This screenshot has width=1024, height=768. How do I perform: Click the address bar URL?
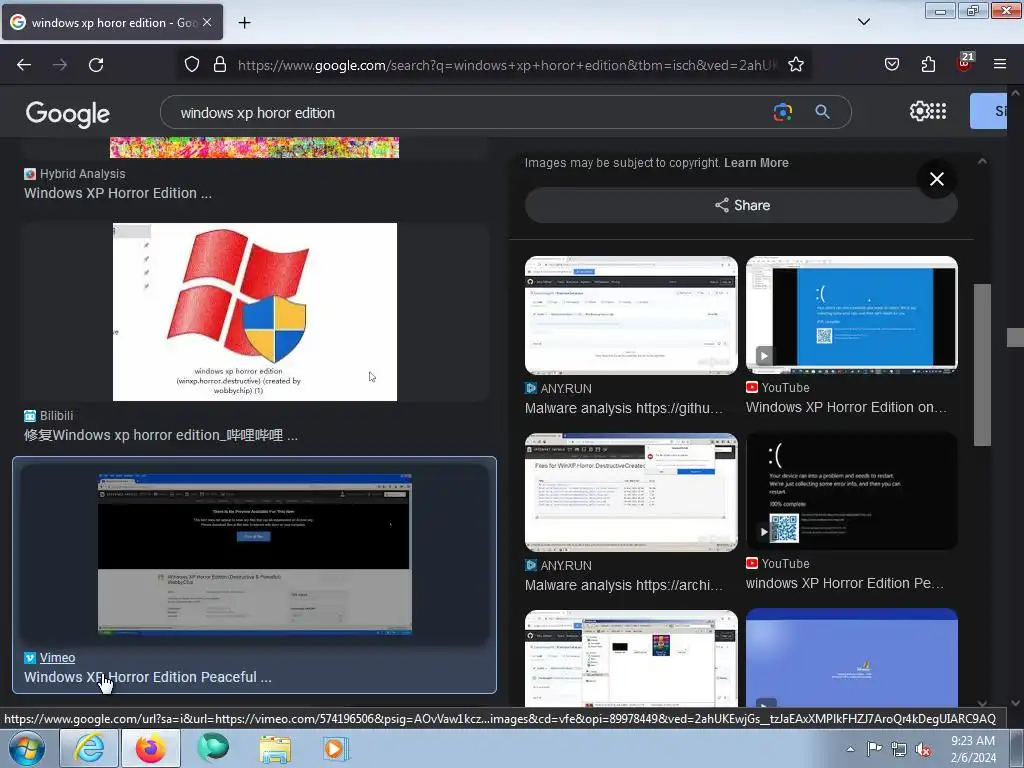[x=507, y=65]
